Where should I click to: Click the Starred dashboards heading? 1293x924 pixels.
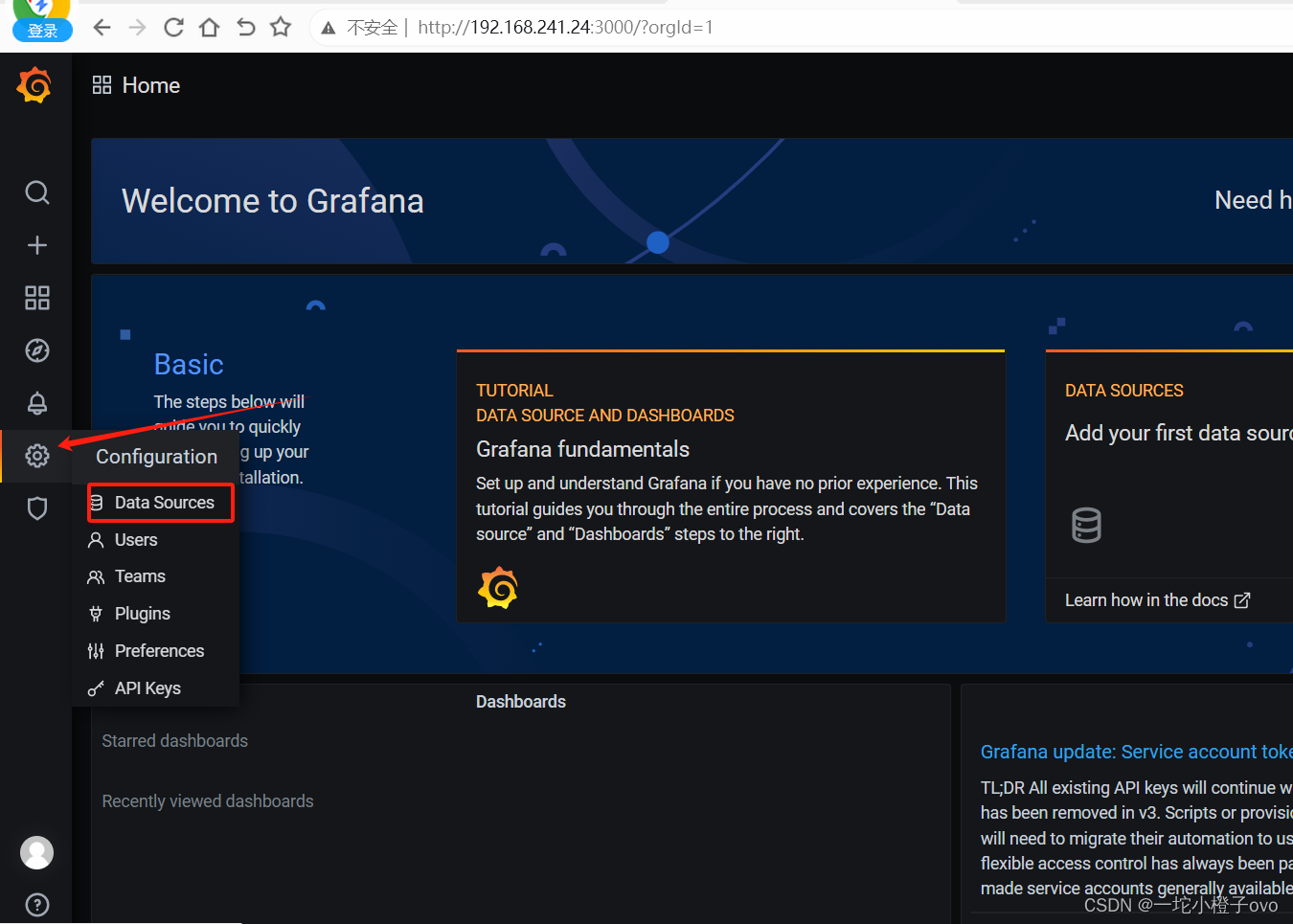(x=174, y=741)
